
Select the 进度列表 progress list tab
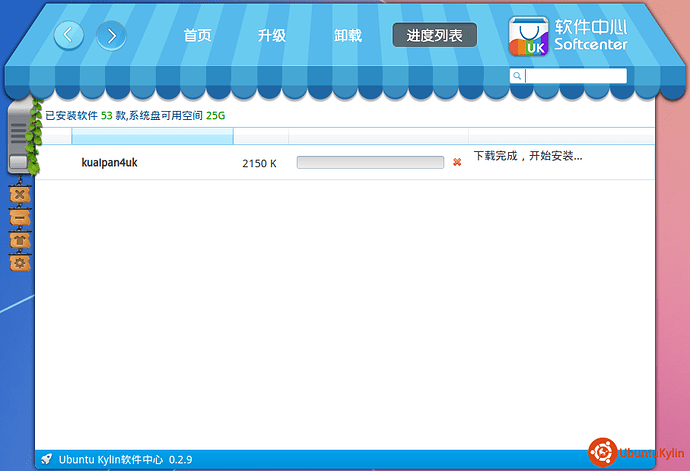(435, 35)
